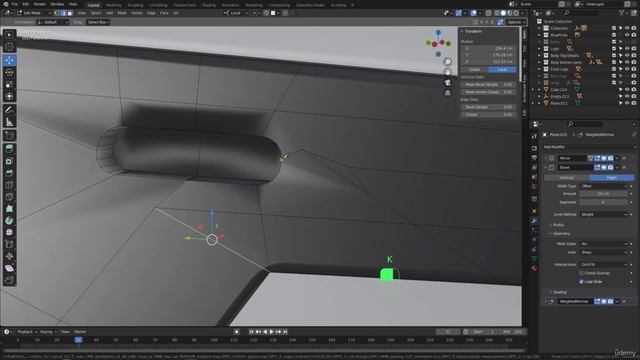Hide Plane.011 with its eye icon
Image resolution: width=640 pixels, height=360 pixels.
pos(627,104)
